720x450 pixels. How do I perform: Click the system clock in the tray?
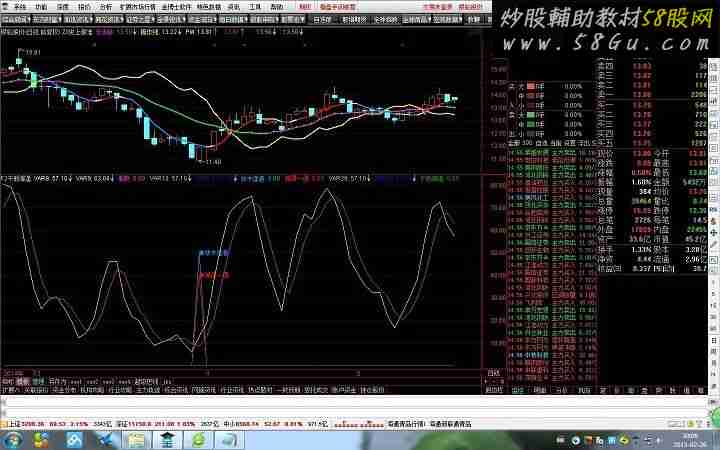click(x=690, y=440)
